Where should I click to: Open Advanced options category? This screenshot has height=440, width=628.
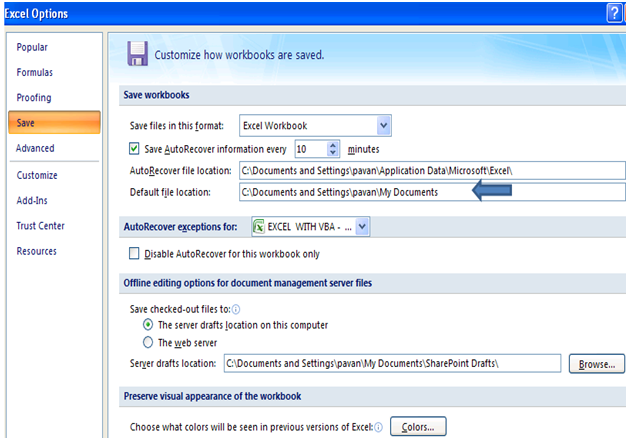(x=35, y=148)
